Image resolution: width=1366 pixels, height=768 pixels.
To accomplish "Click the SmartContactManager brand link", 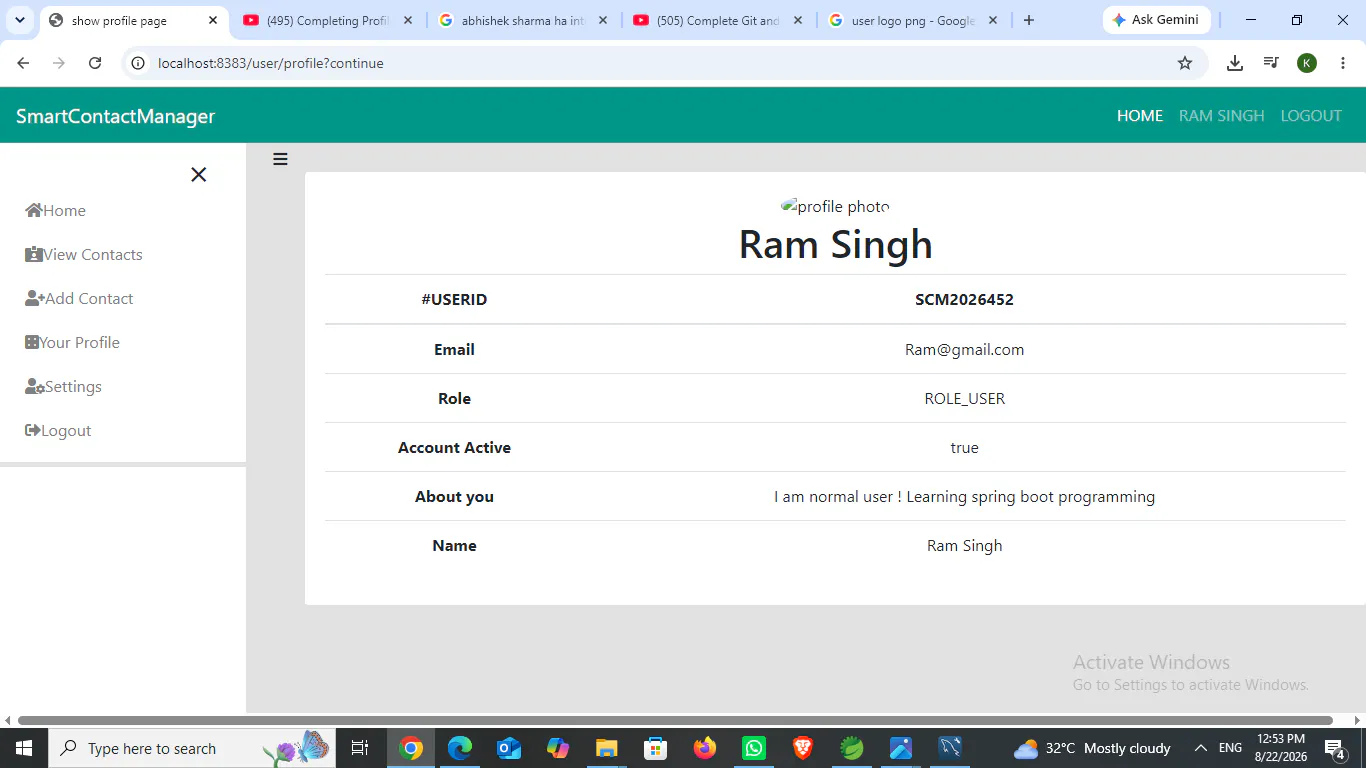I will (116, 116).
